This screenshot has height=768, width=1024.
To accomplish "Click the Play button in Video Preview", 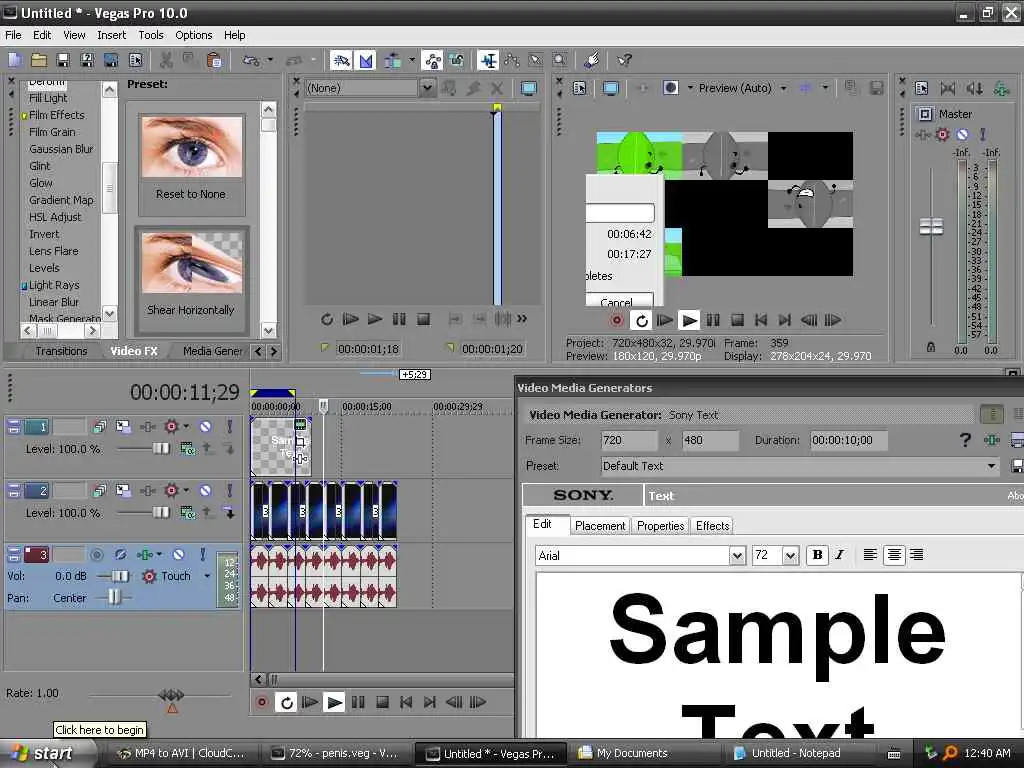I will (689, 320).
